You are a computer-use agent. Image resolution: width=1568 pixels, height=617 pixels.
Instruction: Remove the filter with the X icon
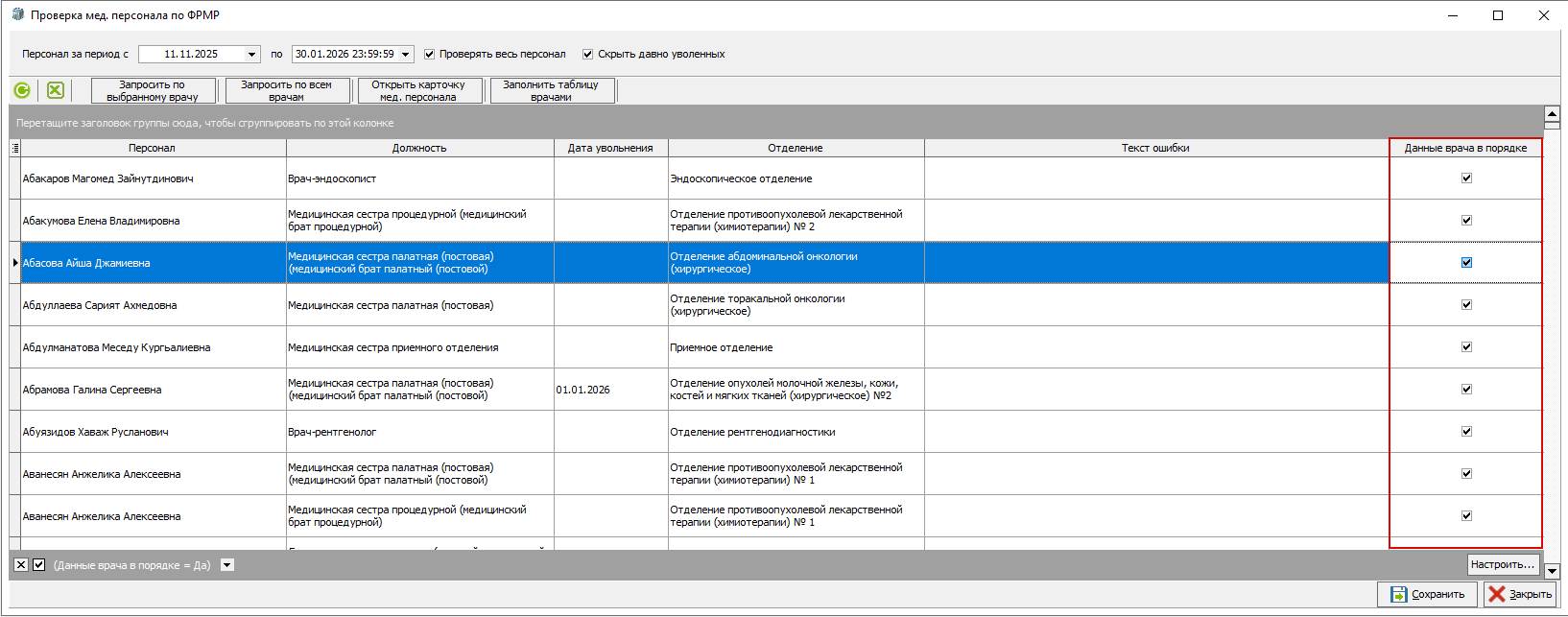21,565
